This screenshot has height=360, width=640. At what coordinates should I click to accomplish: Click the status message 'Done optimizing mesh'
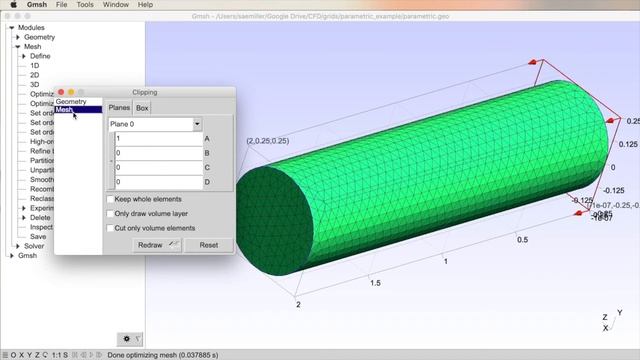162,355
